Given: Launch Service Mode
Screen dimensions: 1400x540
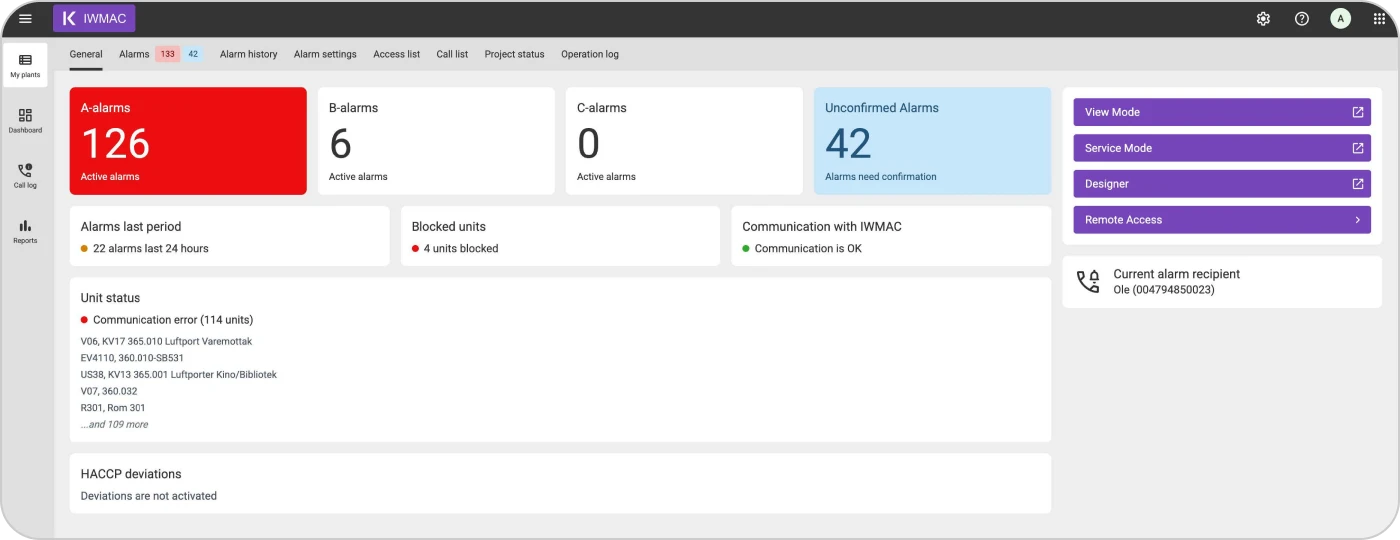Looking at the screenshot, I should point(1221,148).
